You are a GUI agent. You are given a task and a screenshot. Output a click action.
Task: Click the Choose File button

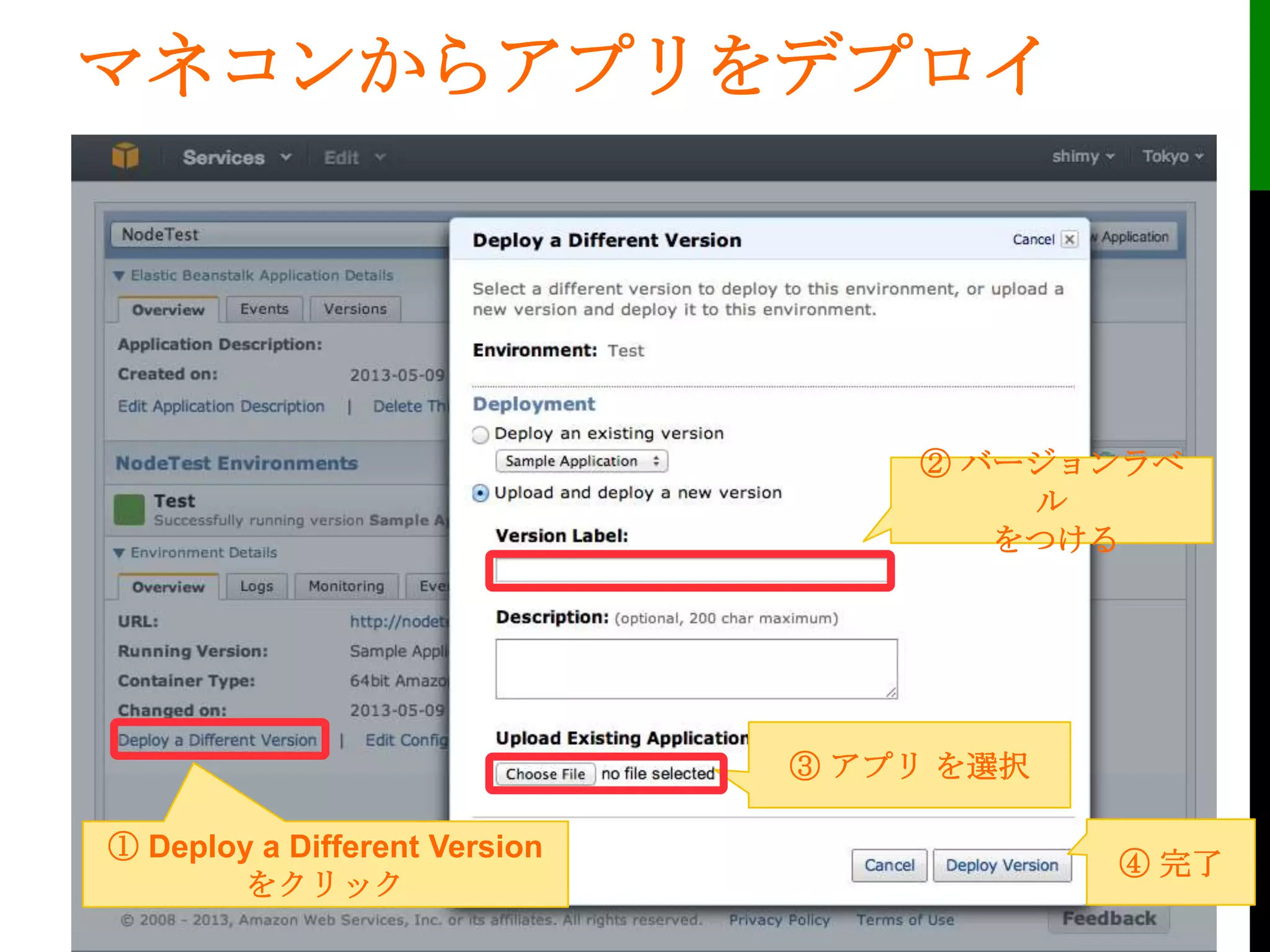545,774
